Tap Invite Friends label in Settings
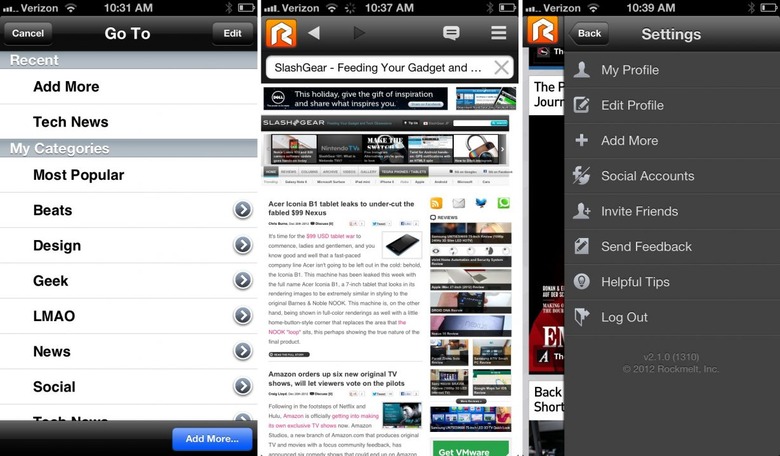This screenshot has width=780, height=456. (x=639, y=211)
